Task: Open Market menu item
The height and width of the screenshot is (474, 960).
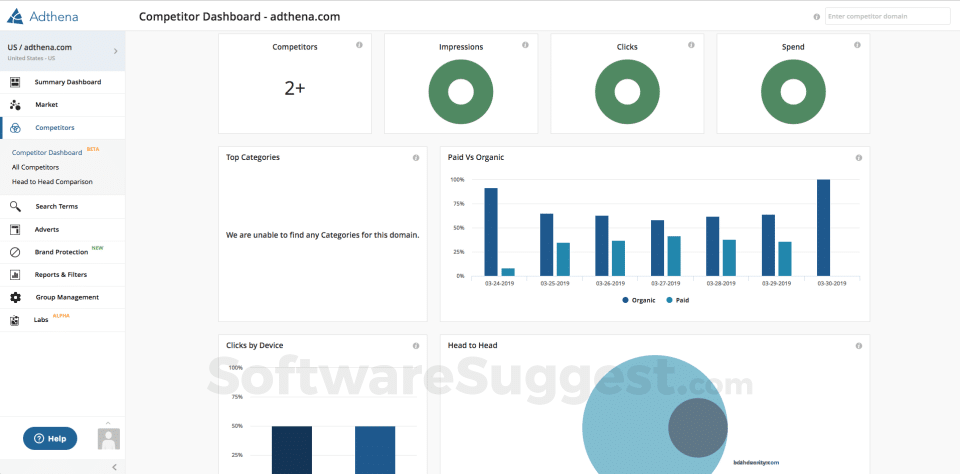Action: (x=62, y=105)
